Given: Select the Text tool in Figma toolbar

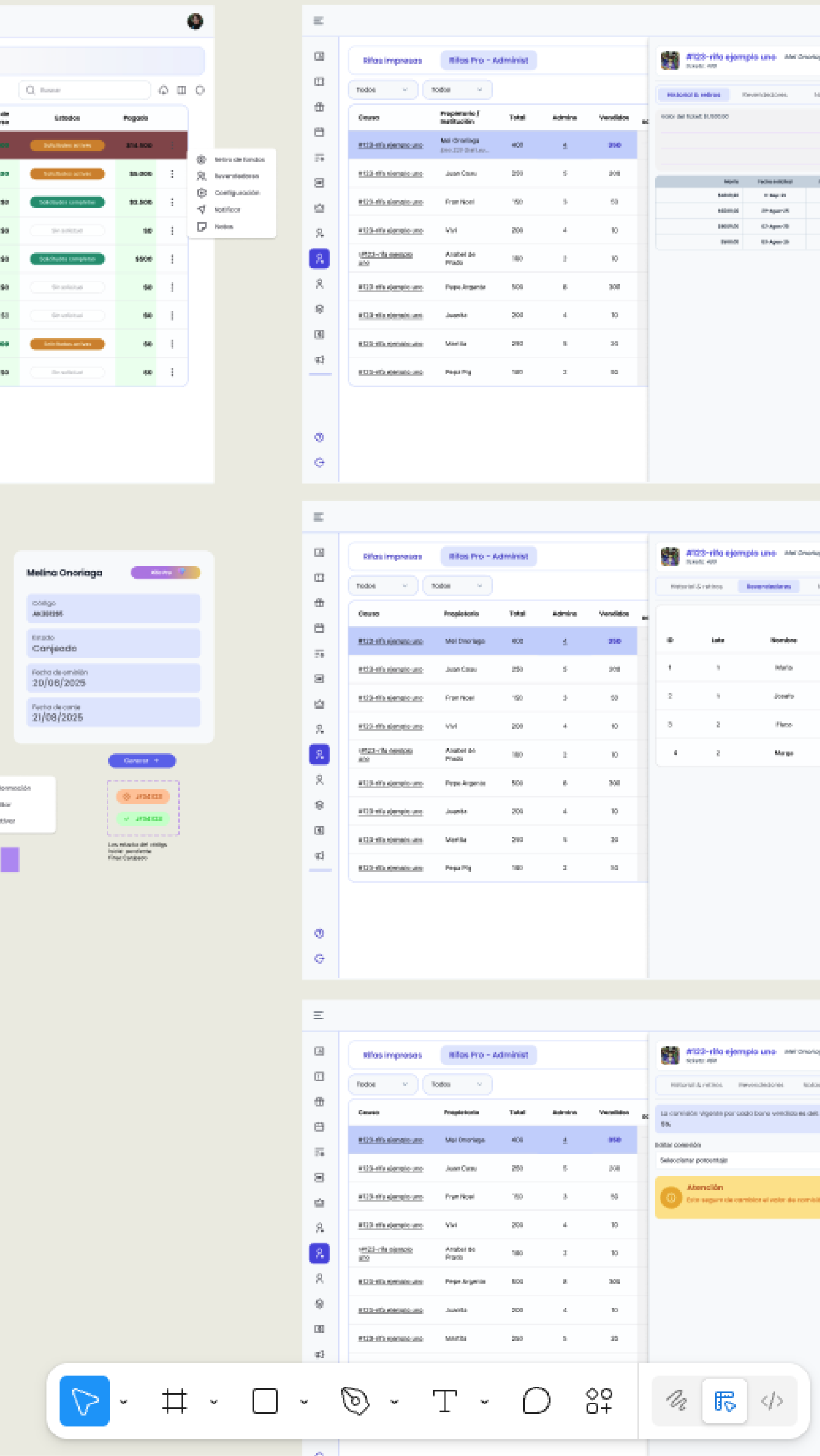Looking at the screenshot, I should (444, 1401).
